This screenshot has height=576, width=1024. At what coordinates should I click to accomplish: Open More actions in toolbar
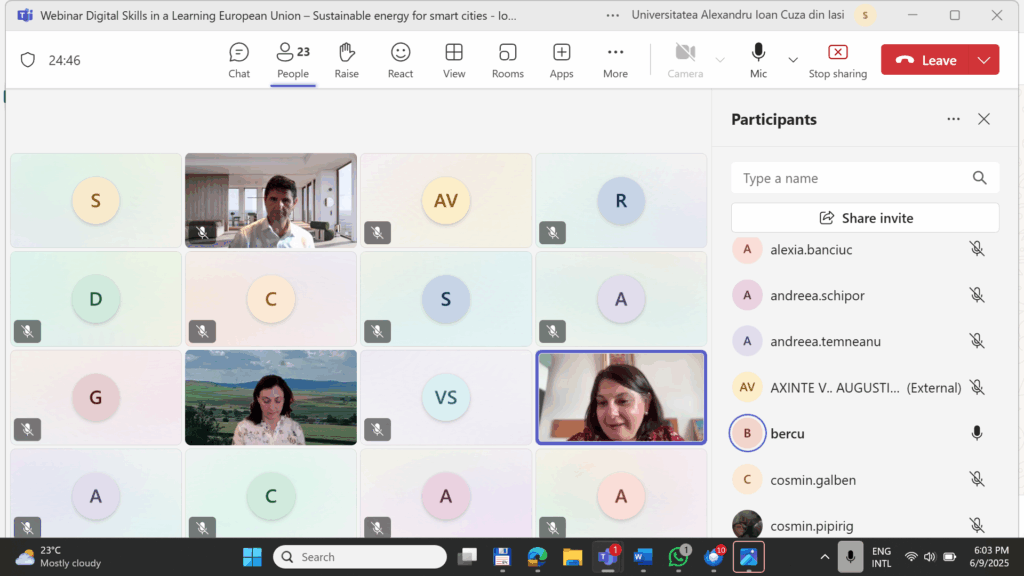coord(615,60)
